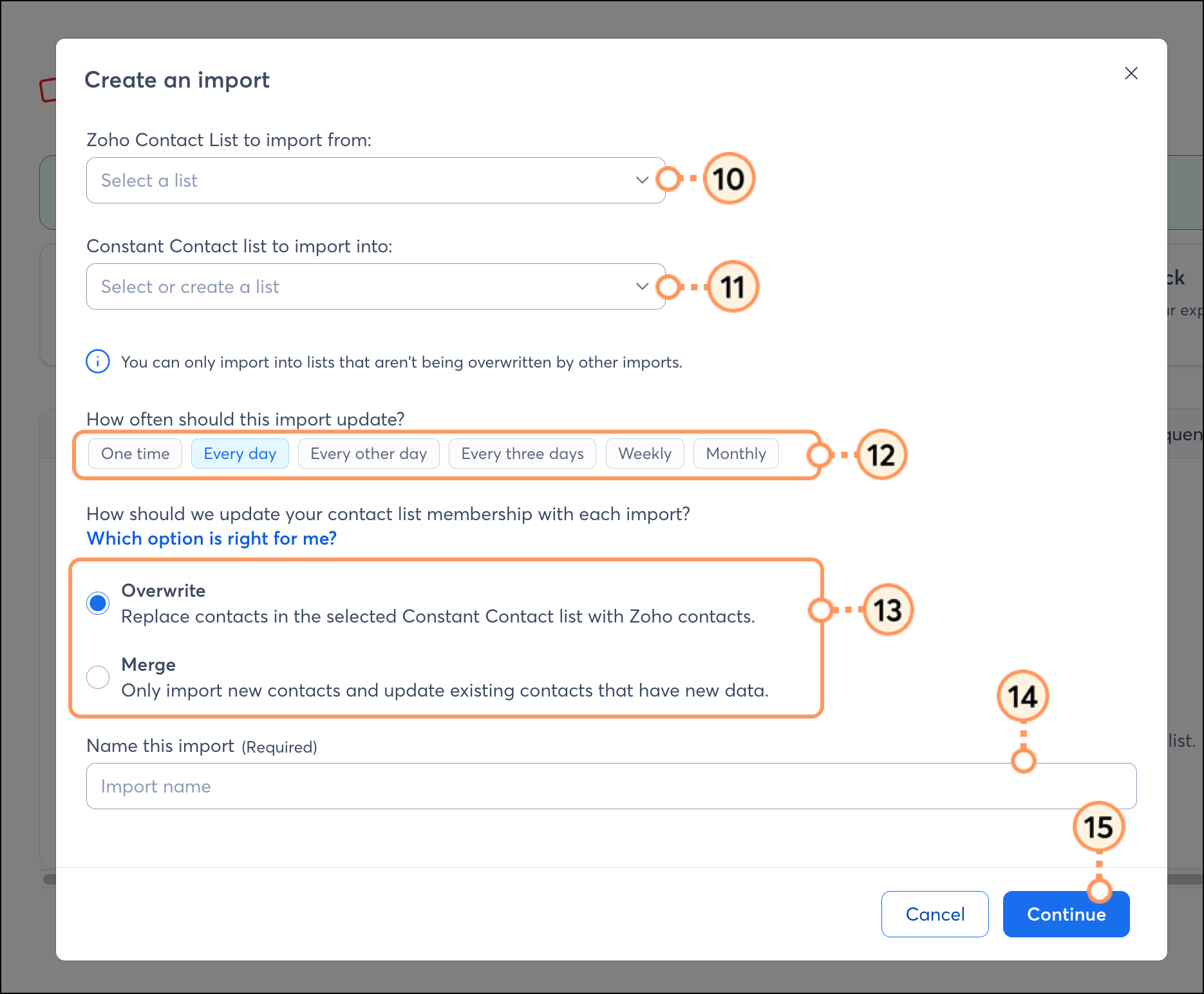Choose the Every day frequency option
The height and width of the screenshot is (994, 1204).
[x=240, y=454]
